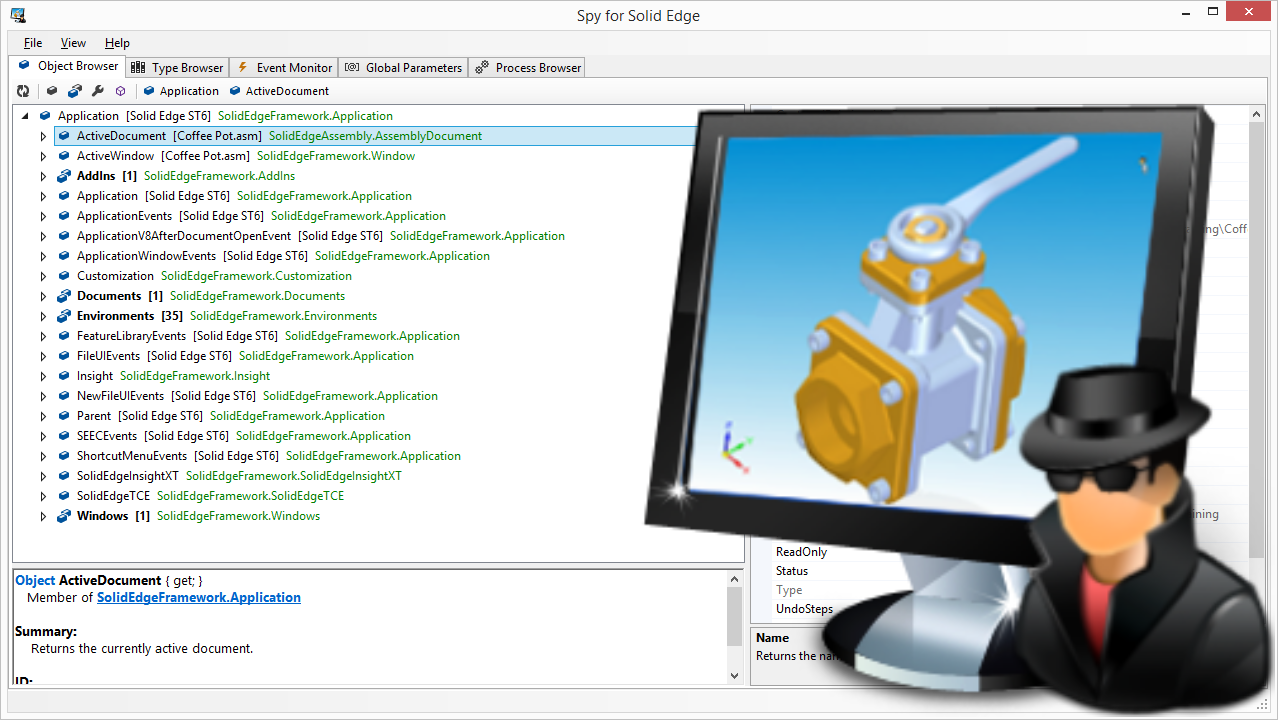Click the cube icon beside FeatureLibraryEvents
1280x720 pixels.
[64, 336]
